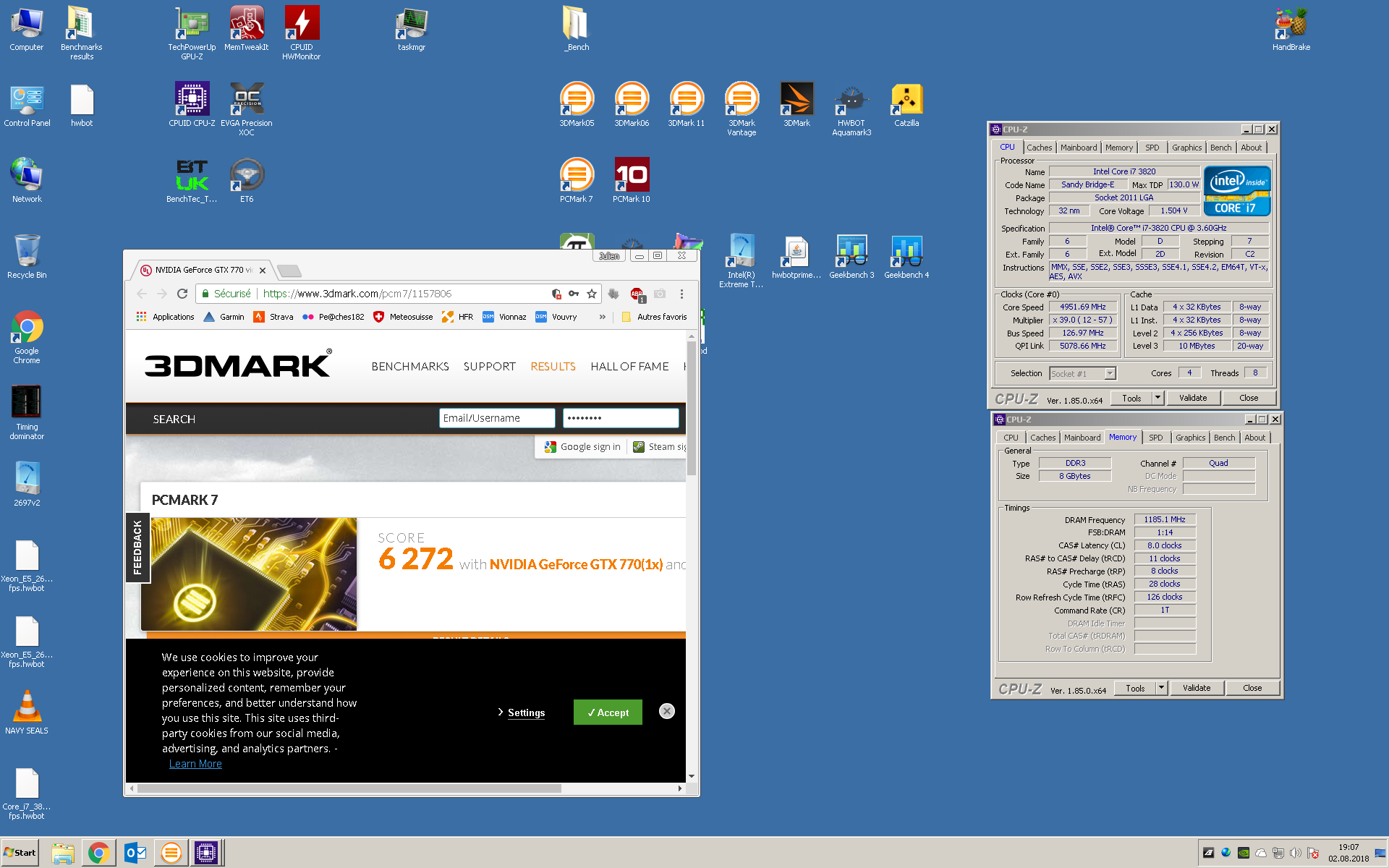Launch the hwbotprime desktop icon
This screenshot has width=1389, height=868.
click(x=797, y=256)
